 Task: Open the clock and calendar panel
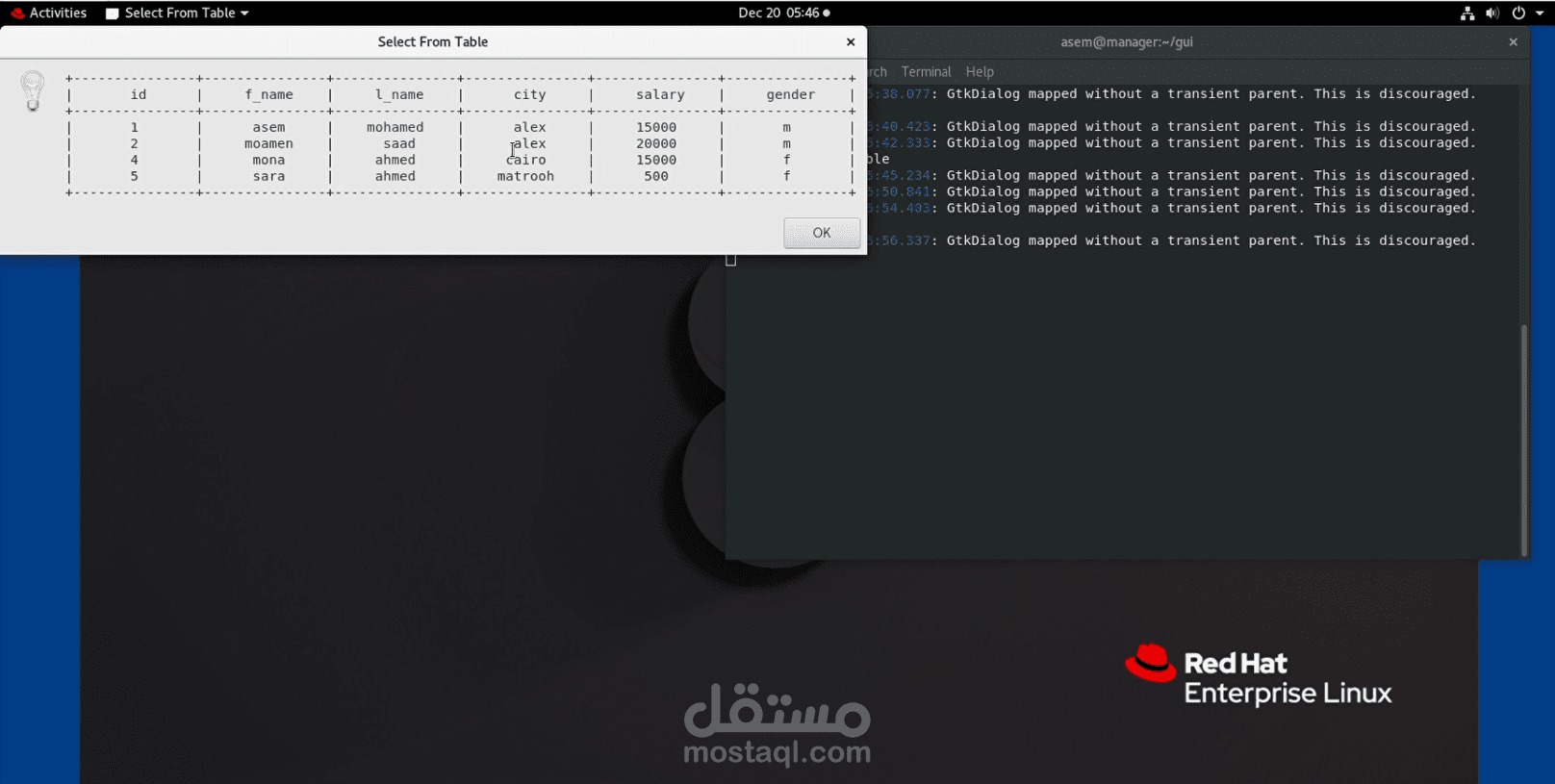783,13
